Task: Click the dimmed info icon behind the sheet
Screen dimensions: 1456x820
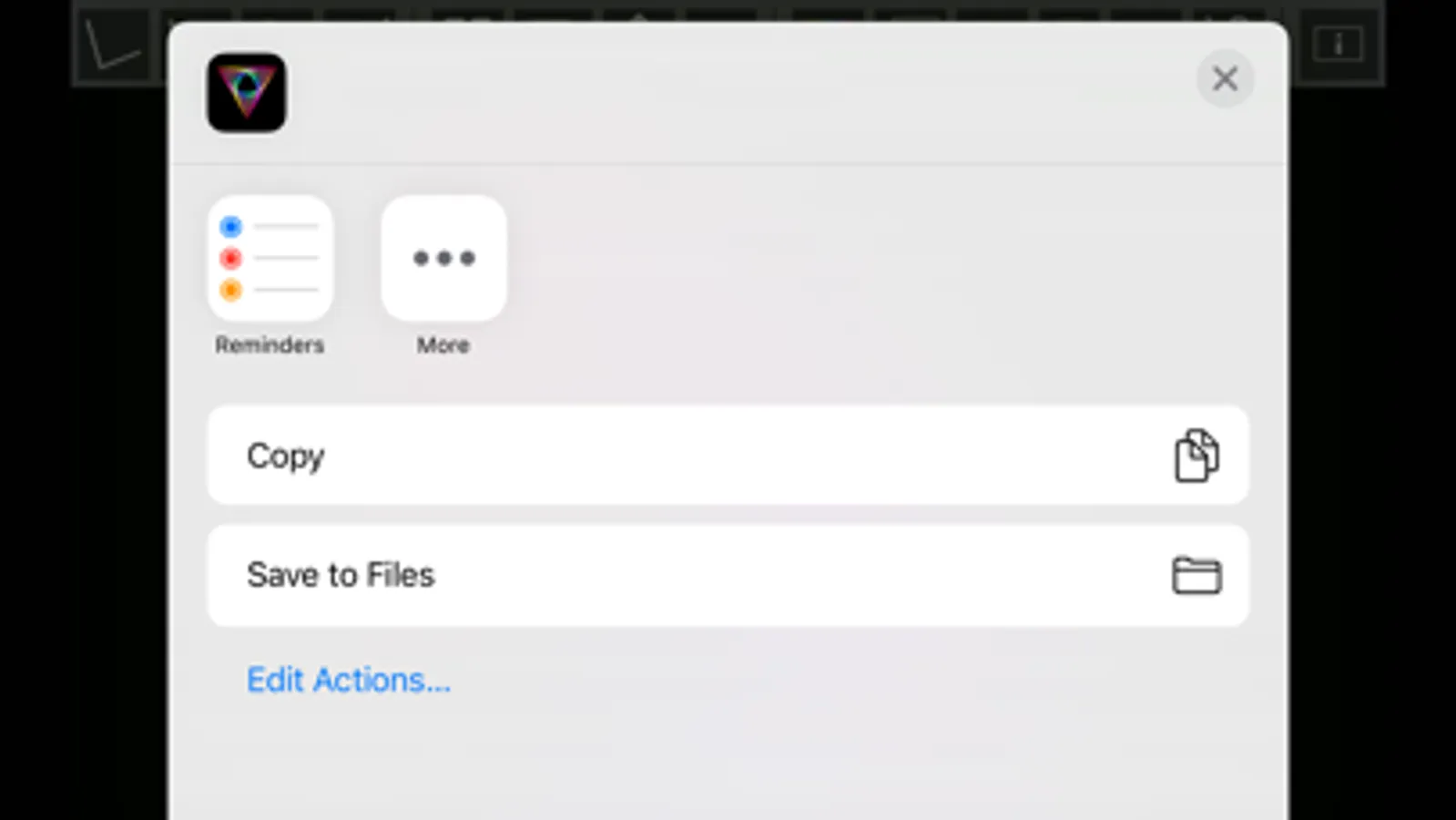Action: (x=1338, y=44)
